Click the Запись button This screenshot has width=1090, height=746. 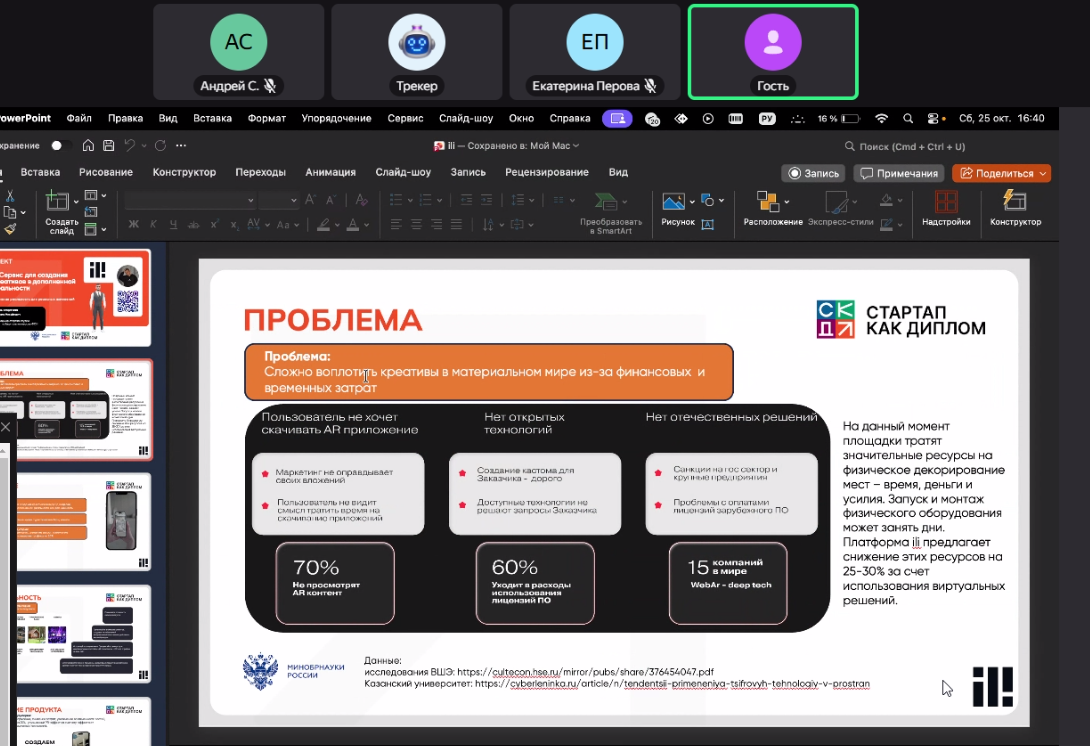click(813, 173)
